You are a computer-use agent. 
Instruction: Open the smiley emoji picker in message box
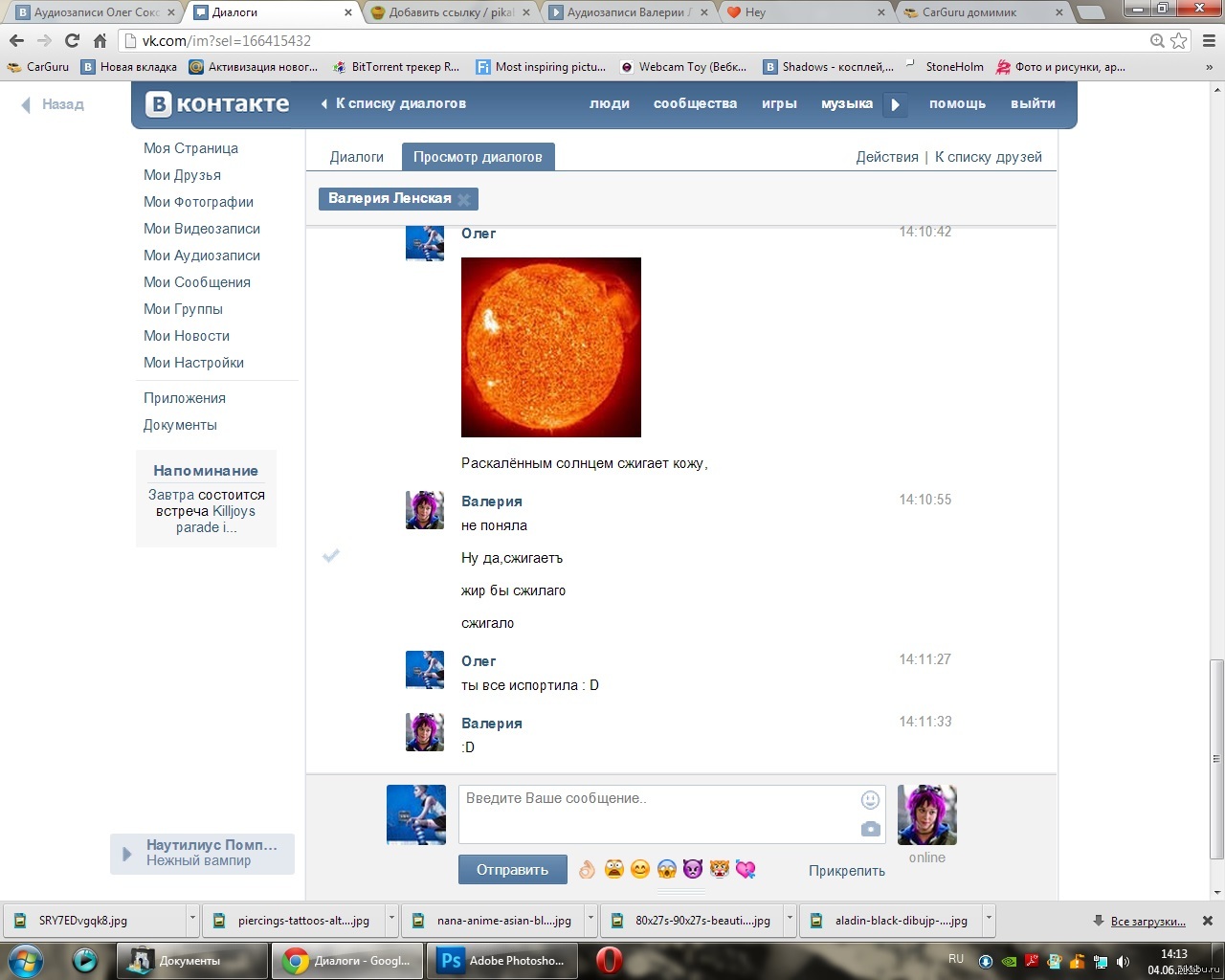pos(870,800)
